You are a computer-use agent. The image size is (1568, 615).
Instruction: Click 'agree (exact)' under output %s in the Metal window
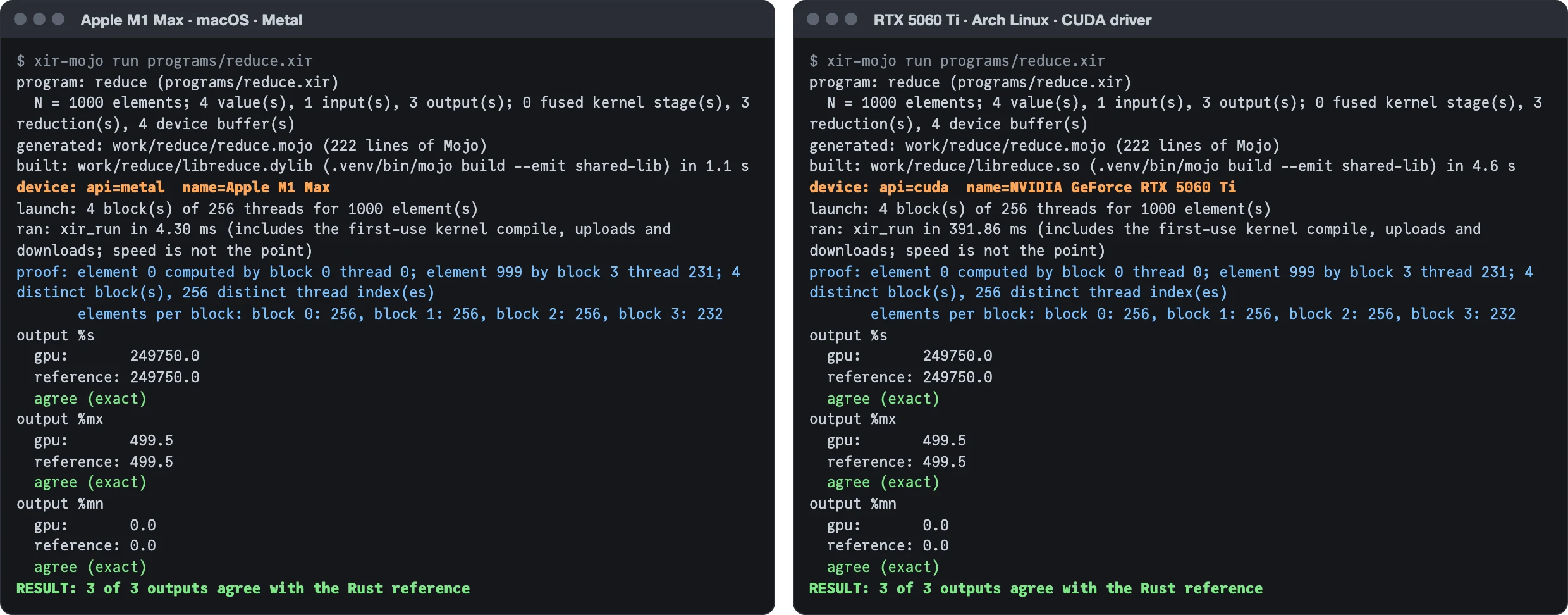[90, 399]
